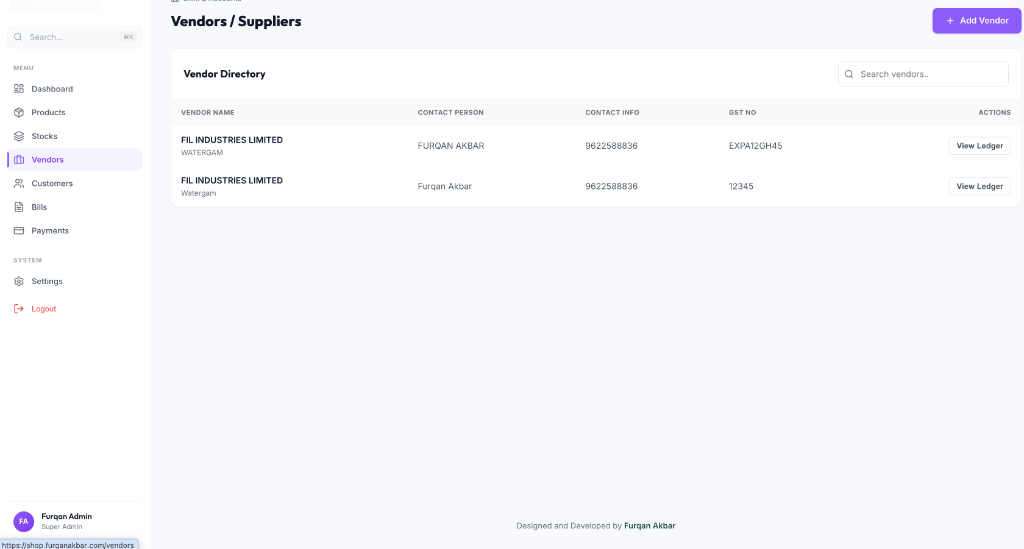Click the Settings gear icon
Screen dimensions: 1024x549
(x=19, y=281)
